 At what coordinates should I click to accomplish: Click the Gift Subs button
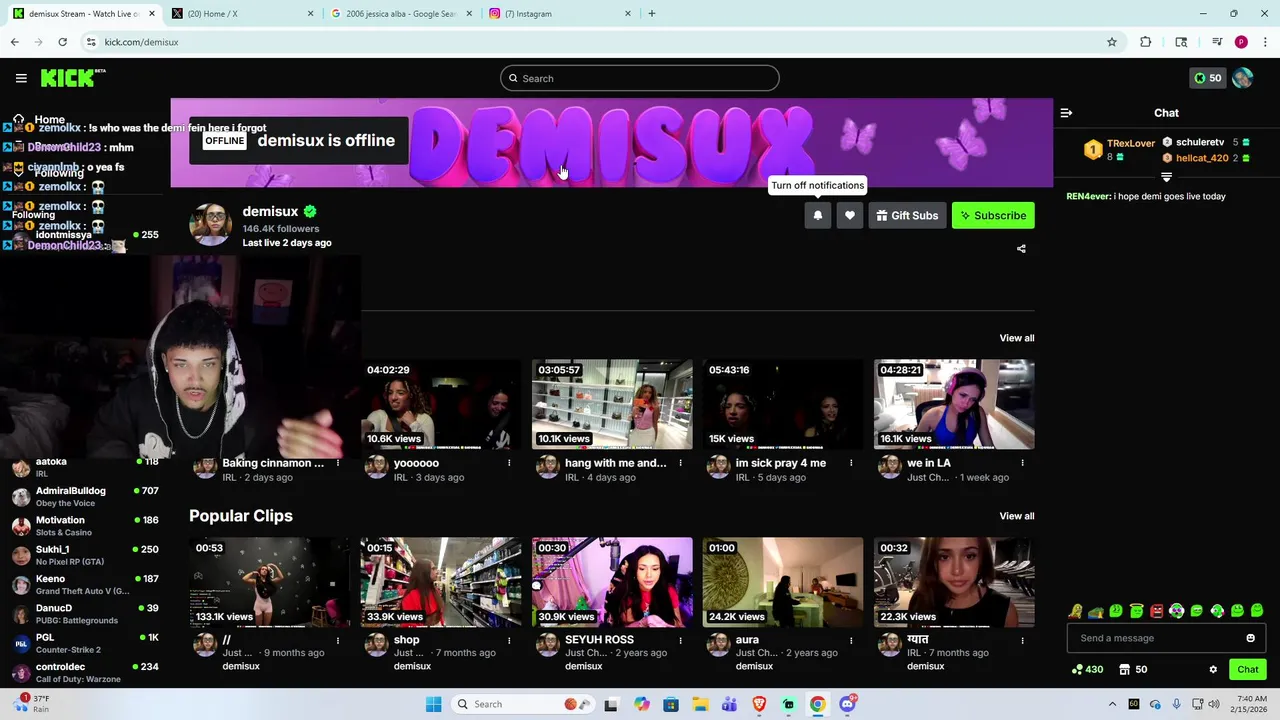907,215
